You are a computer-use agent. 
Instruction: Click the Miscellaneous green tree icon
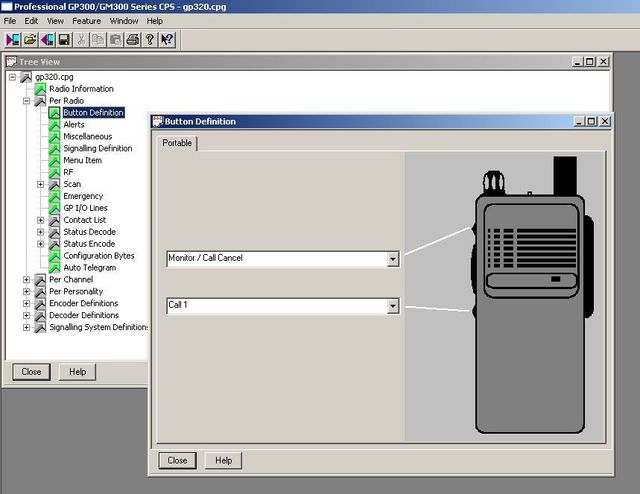[54, 136]
